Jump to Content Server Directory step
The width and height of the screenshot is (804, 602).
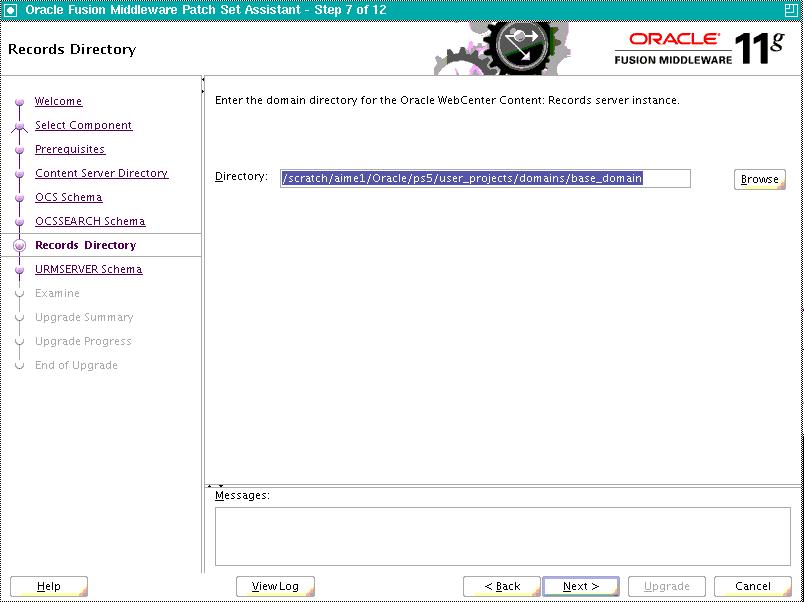[102, 173]
